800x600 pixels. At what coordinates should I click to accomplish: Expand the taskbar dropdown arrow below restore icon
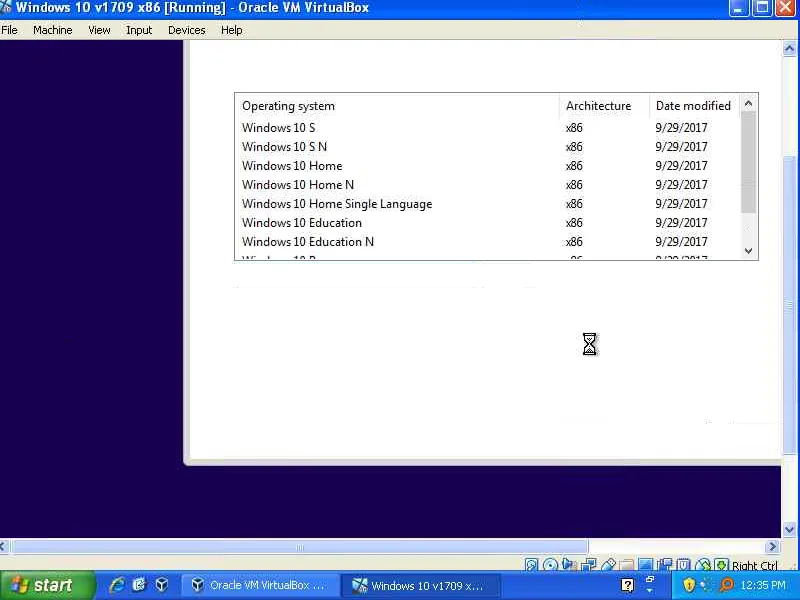click(650, 590)
